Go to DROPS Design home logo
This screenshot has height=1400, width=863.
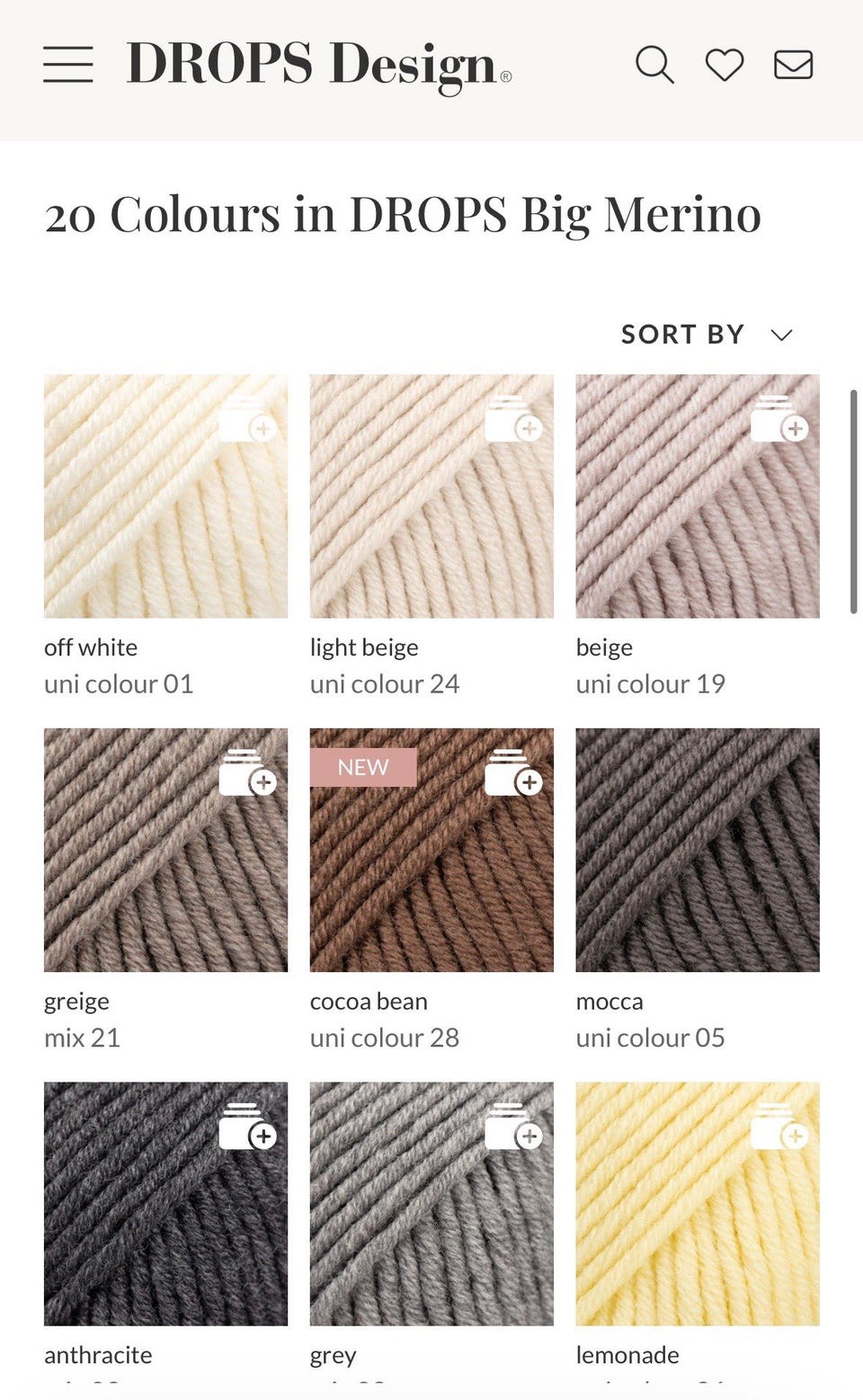point(319,65)
